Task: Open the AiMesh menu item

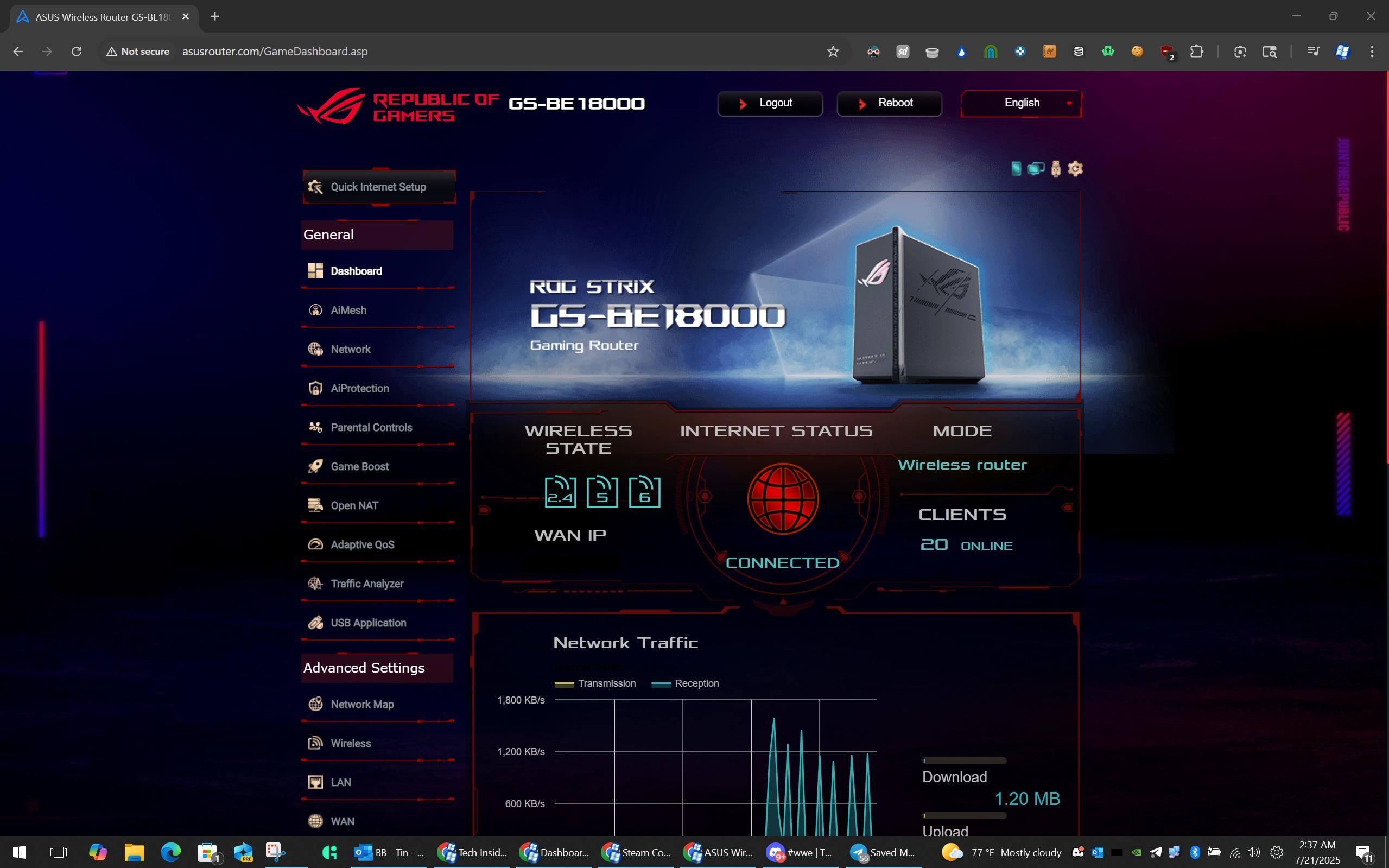Action: click(348, 310)
